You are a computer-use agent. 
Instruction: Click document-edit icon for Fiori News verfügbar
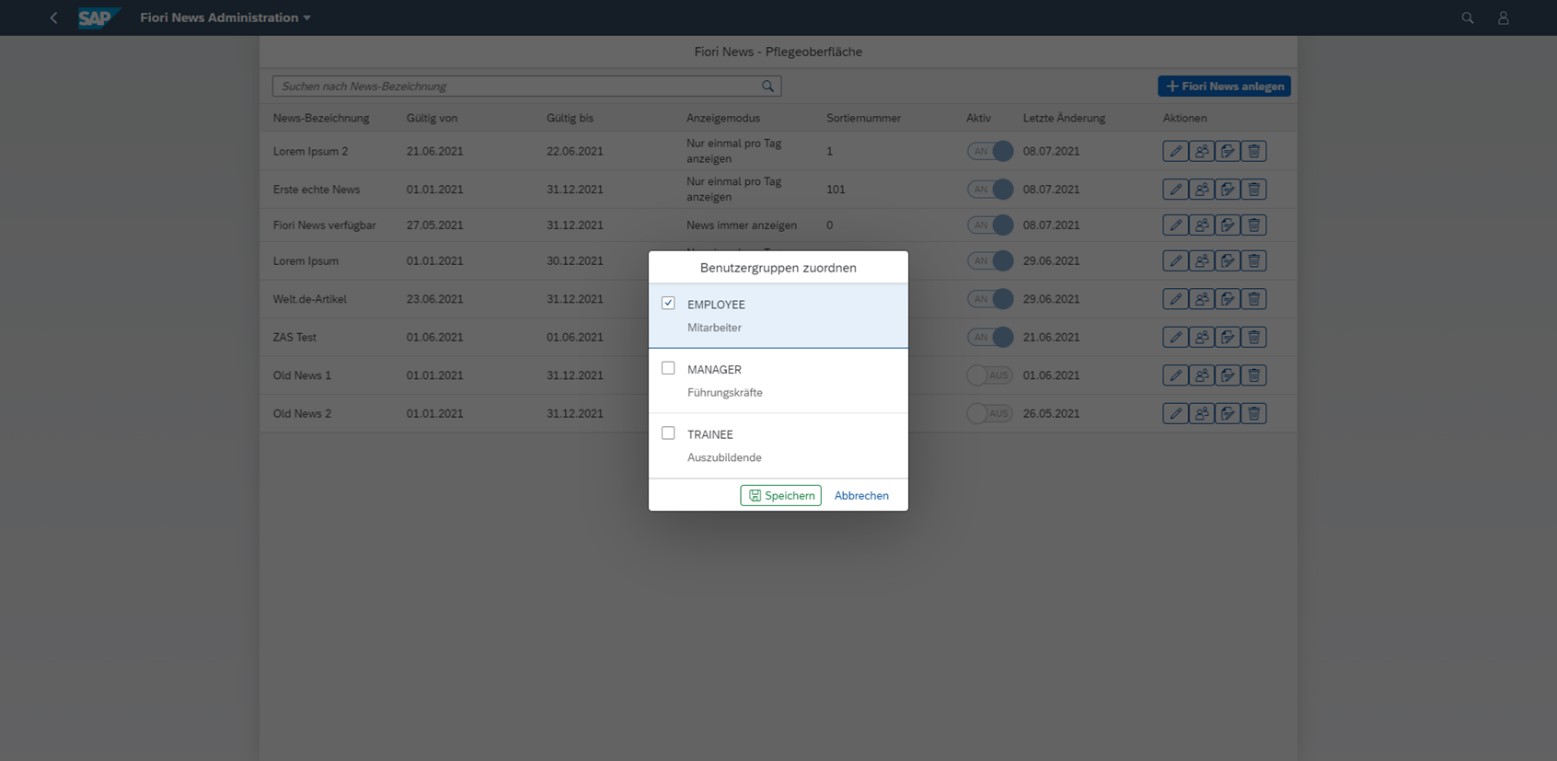pyautogui.click(x=1227, y=225)
